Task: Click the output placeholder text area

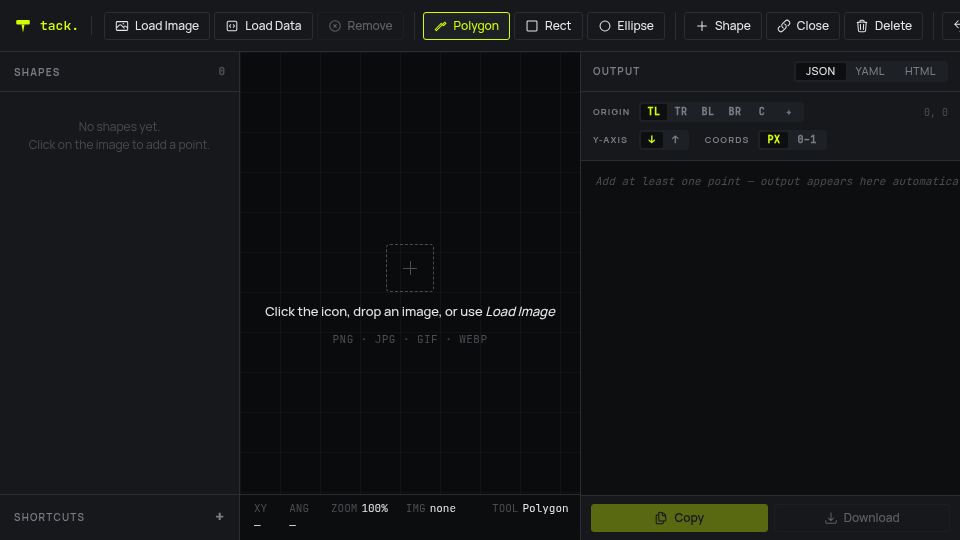Action: tap(776, 181)
